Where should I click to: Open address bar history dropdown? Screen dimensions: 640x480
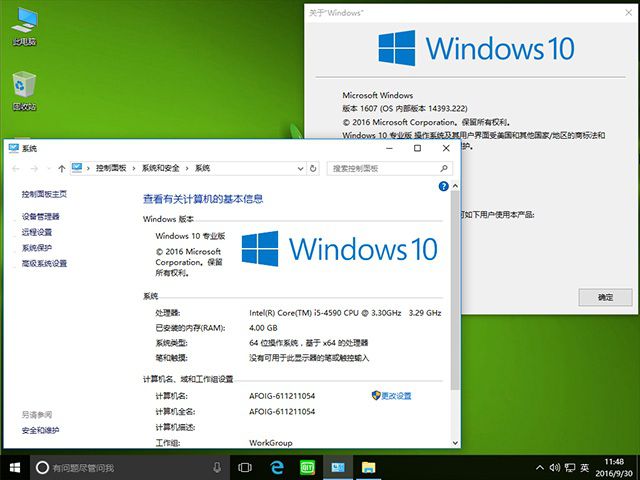point(300,168)
